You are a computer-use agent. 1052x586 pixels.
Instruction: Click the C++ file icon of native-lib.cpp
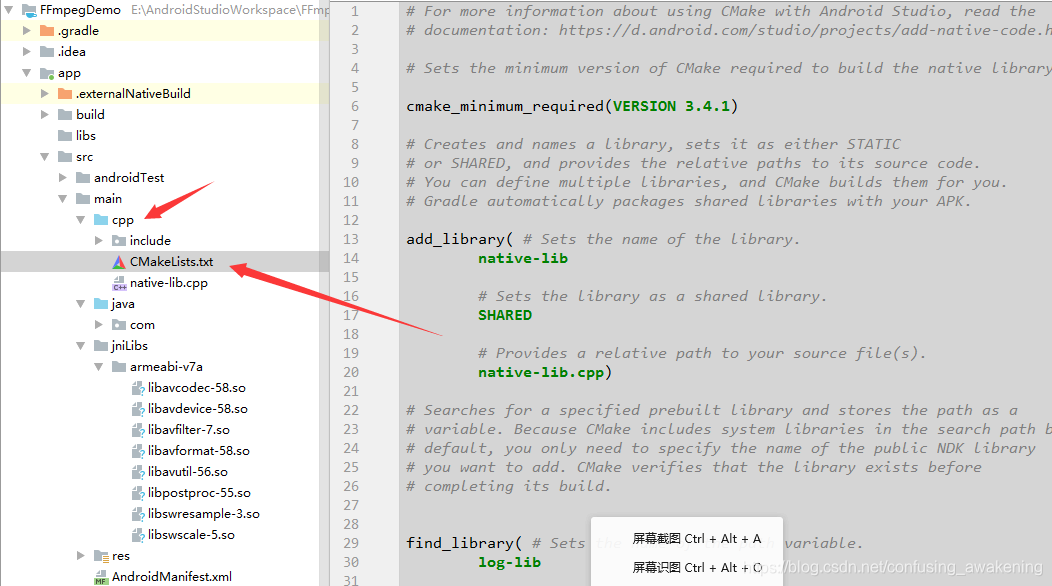tap(119, 283)
